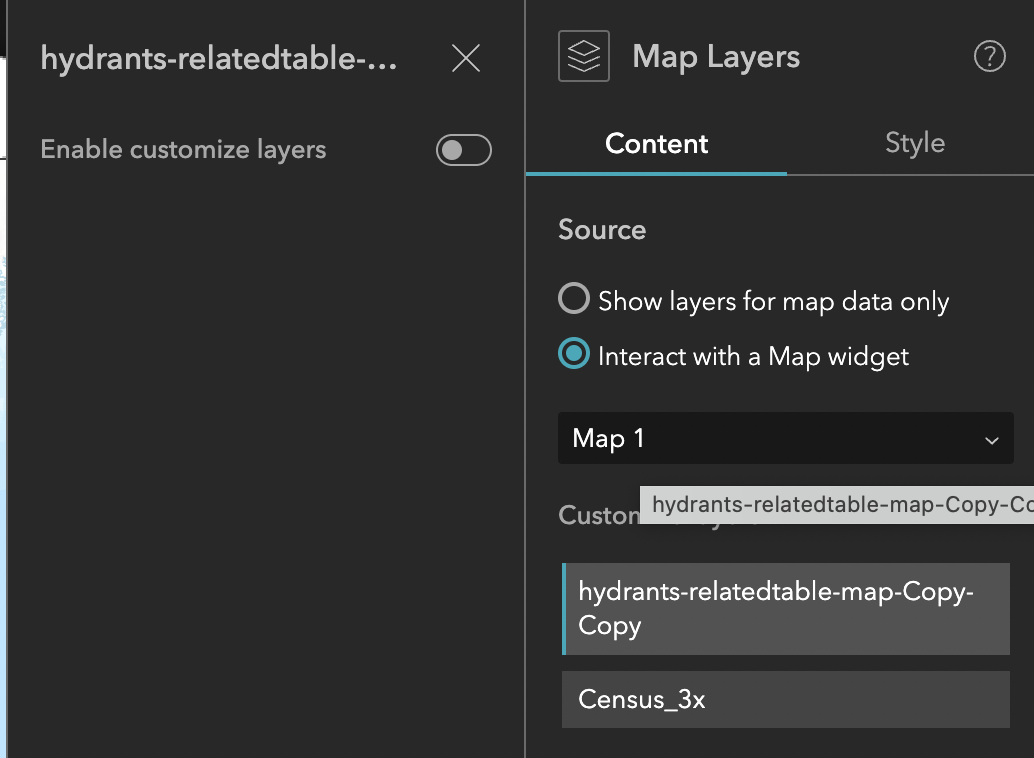Screen dimensions: 1034x758
Task: Click the Interact with a Map widget label text
Action: [x=753, y=356]
